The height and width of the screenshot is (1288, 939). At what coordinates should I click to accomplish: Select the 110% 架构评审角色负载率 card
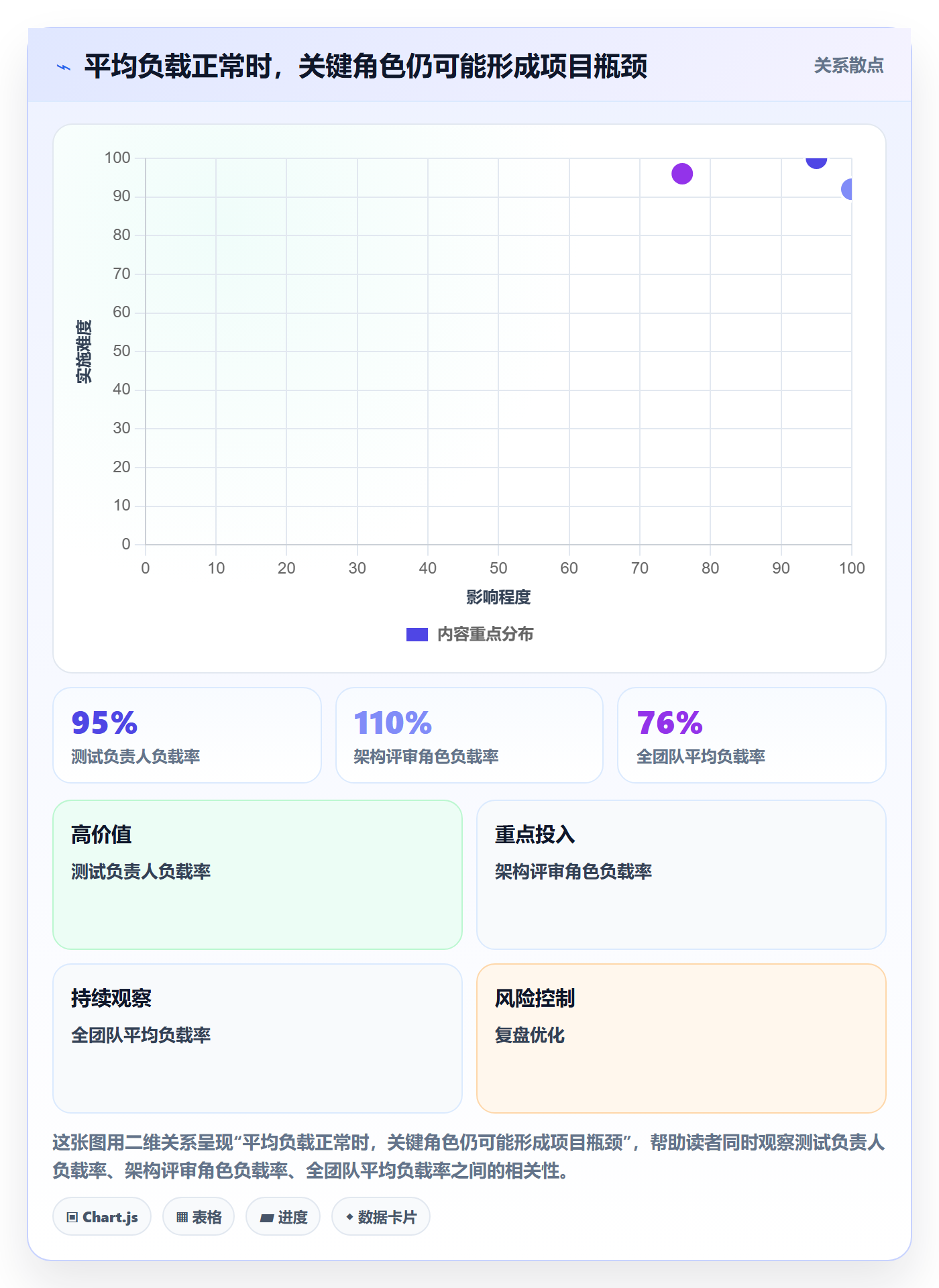[x=469, y=735]
